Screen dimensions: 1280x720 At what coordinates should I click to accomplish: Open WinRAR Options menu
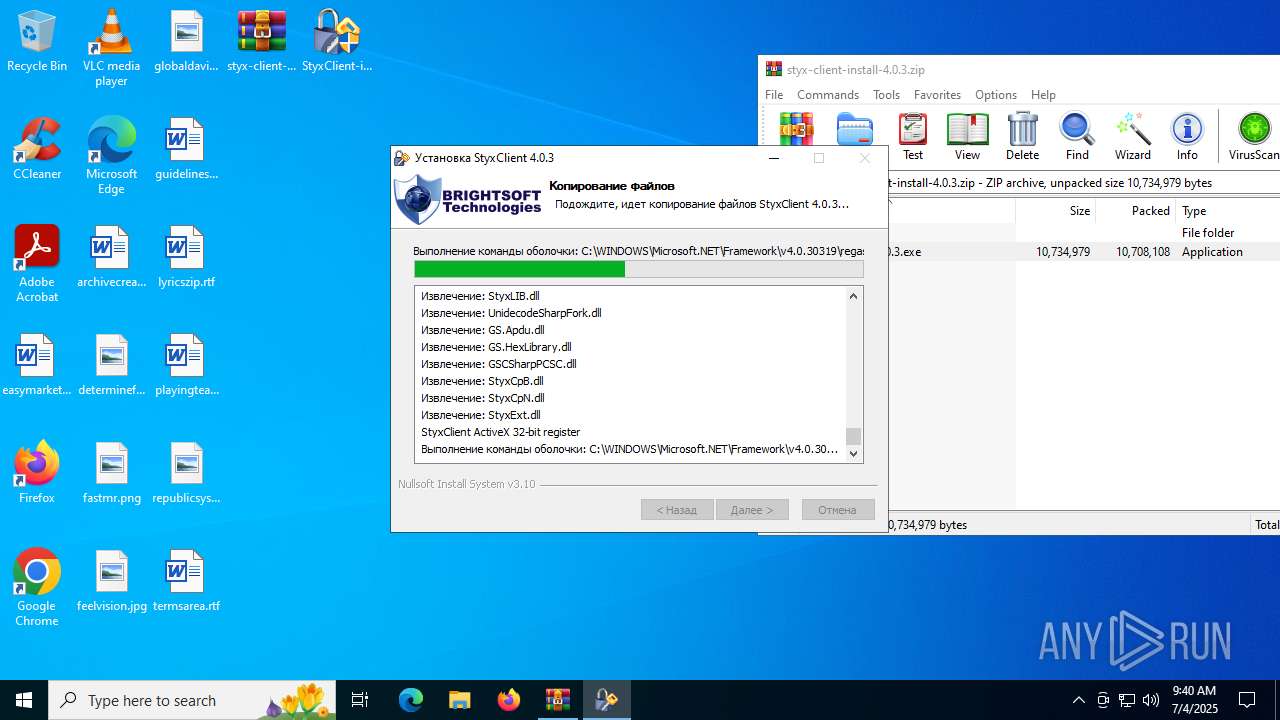click(x=995, y=95)
